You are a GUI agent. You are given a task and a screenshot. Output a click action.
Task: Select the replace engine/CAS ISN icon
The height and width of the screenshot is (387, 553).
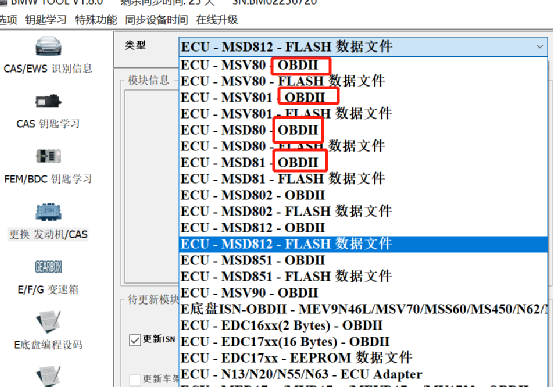[48, 212]
